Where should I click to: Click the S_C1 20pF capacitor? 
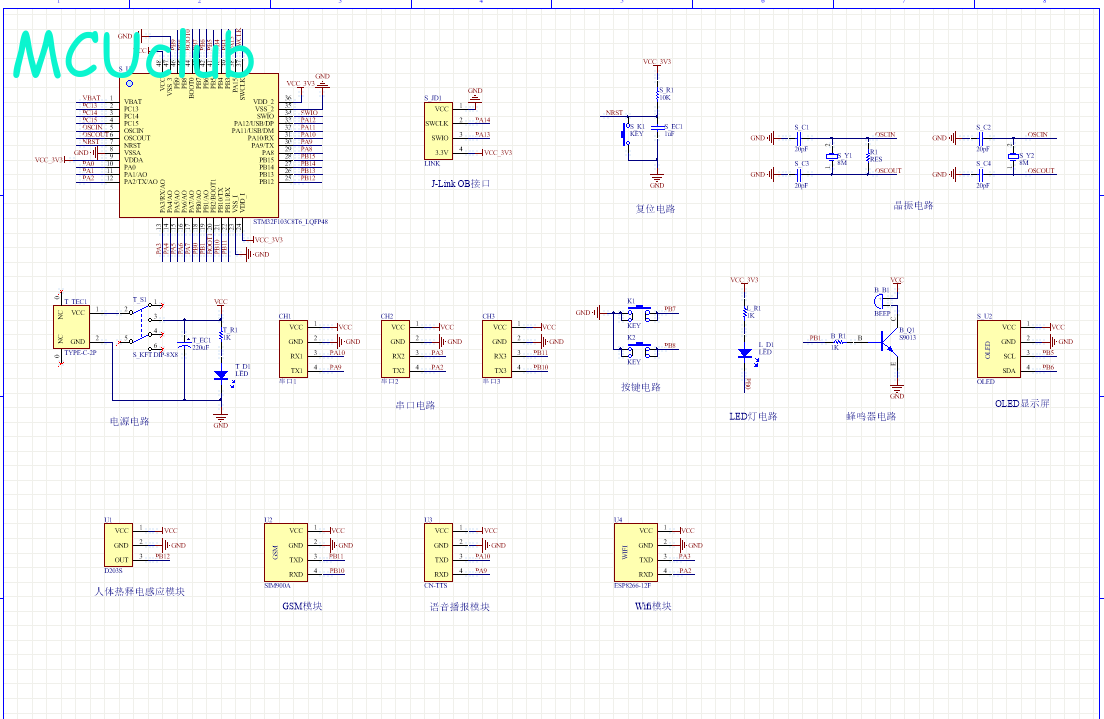pos(800,138)
